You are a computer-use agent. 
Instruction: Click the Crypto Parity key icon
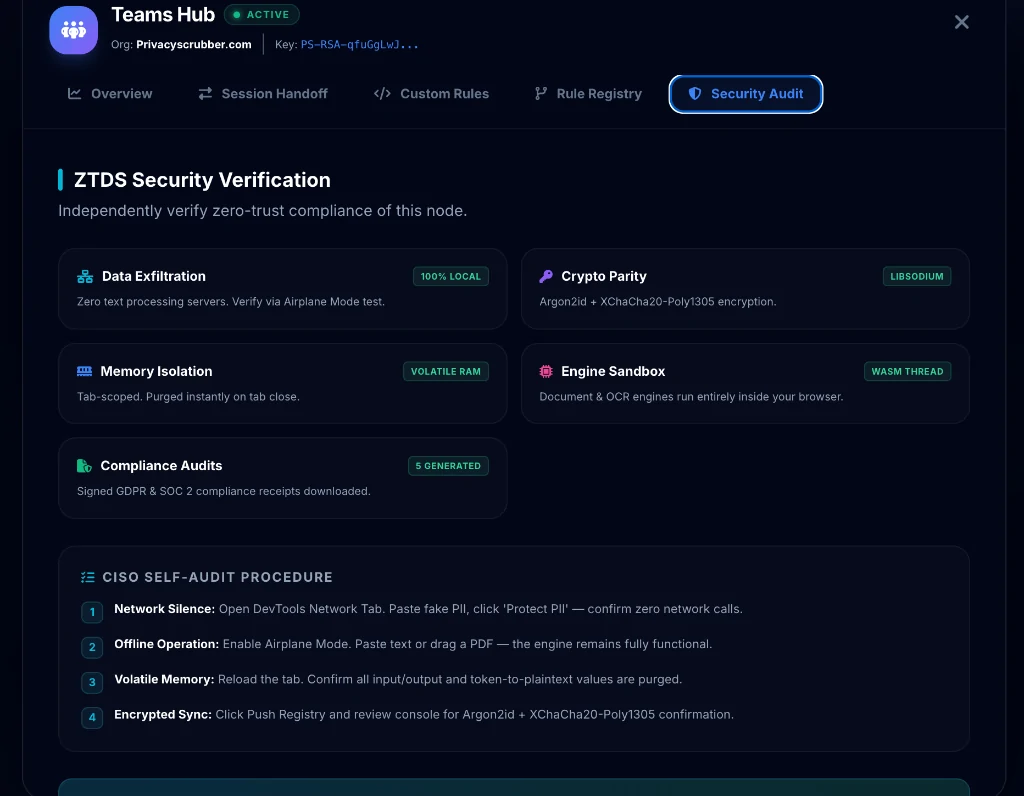tap(546, 276)
